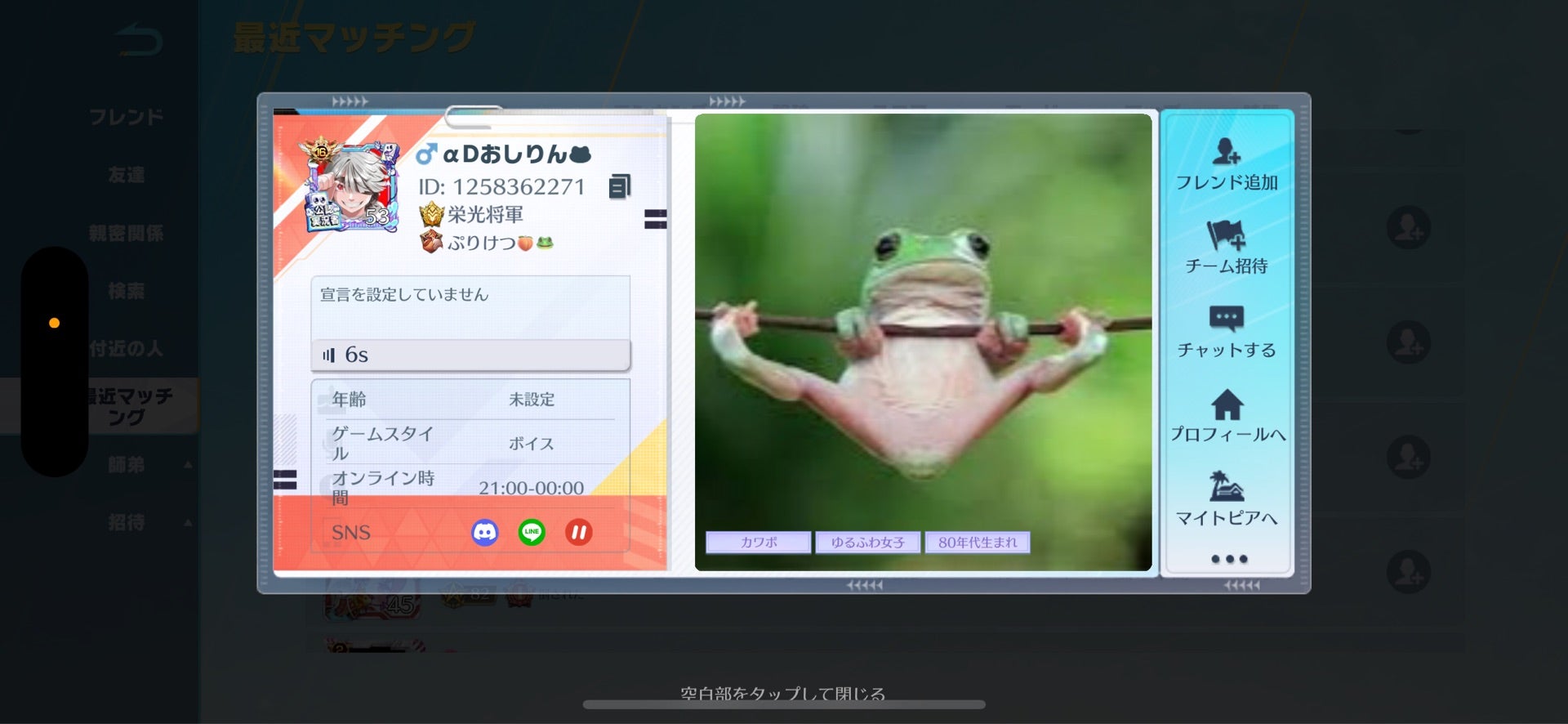Open the three-dots more menu
The width and height of the screenshot is (1568, 724).
coord(1229,559)
